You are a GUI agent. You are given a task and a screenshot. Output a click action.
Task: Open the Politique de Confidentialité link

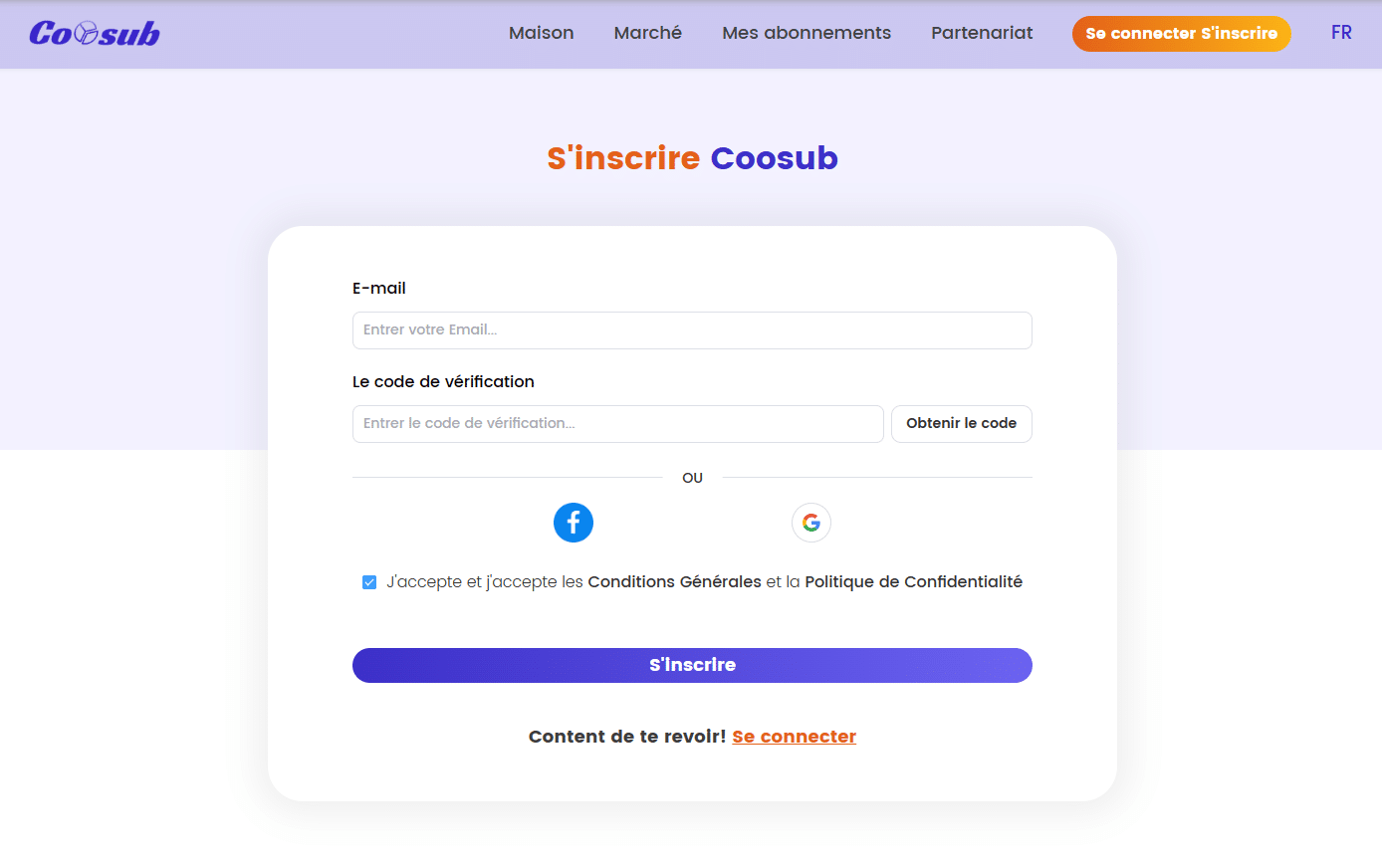coord(913,582)
